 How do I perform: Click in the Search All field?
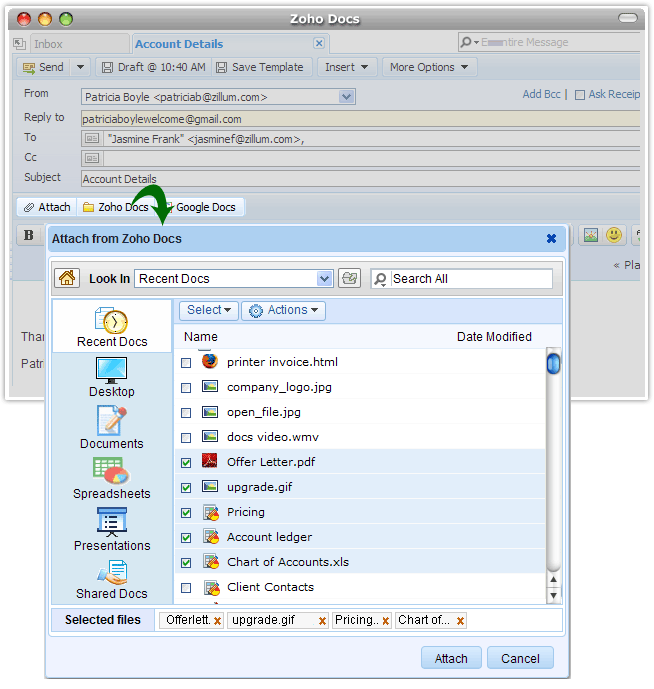470,279
